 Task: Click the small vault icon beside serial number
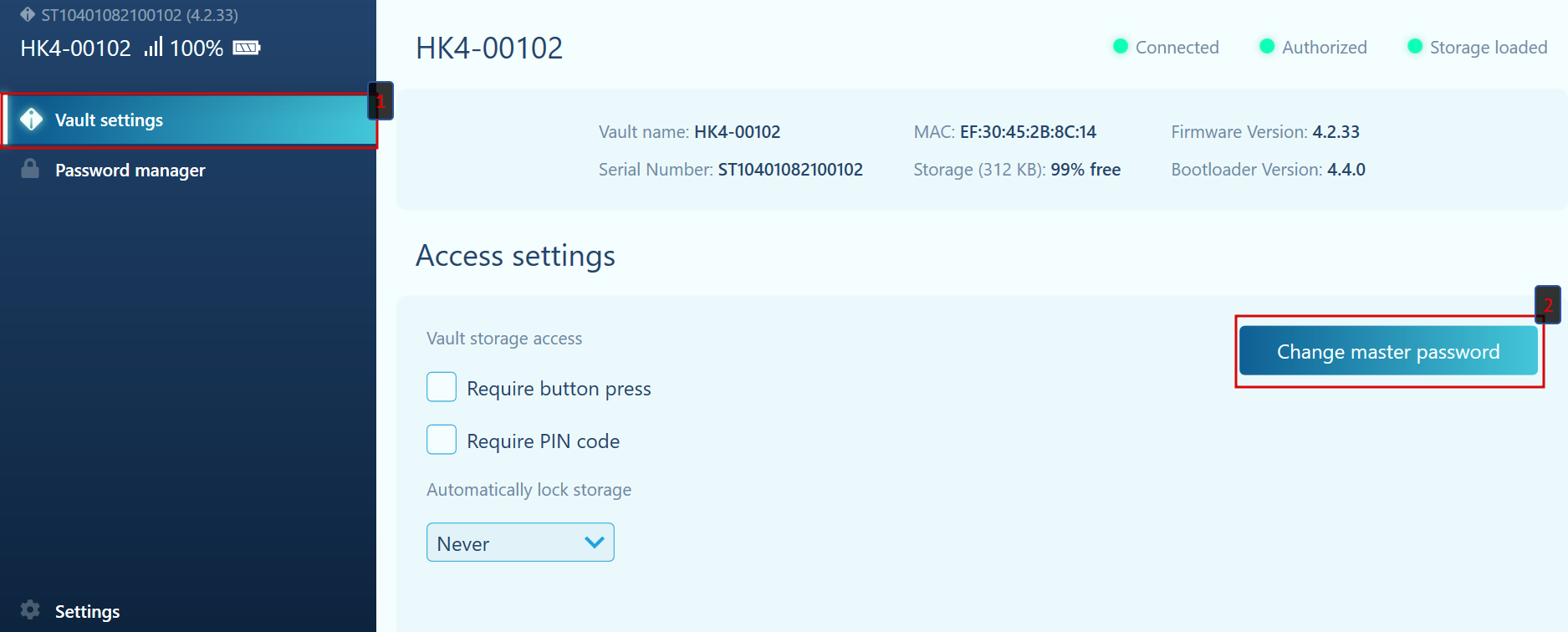point(28,14)
